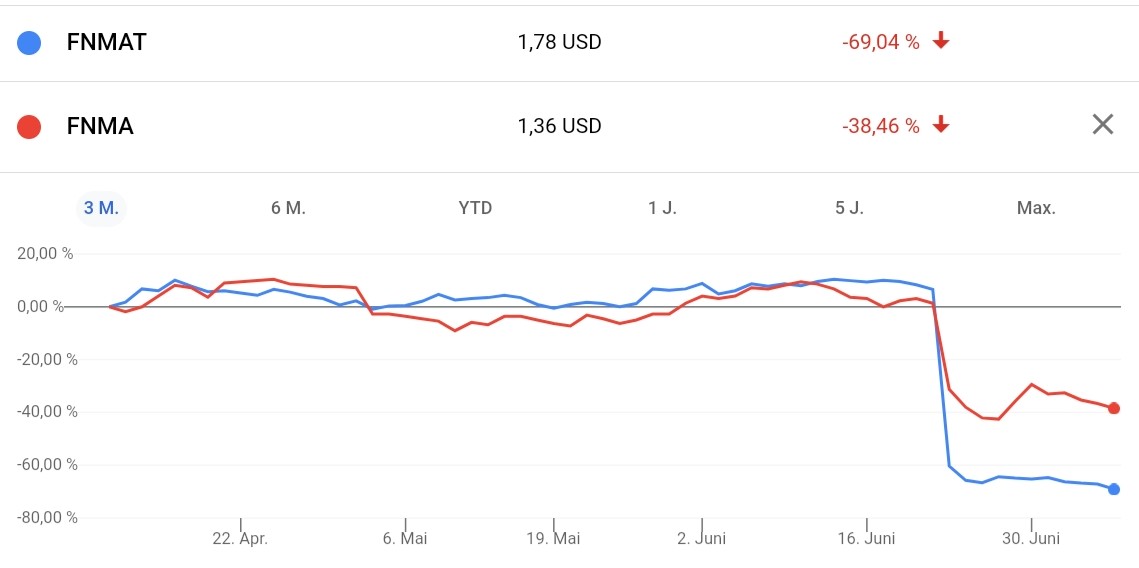Click FNMAT red down arrow icon
Screen dimensions: 1139x568
940,41
